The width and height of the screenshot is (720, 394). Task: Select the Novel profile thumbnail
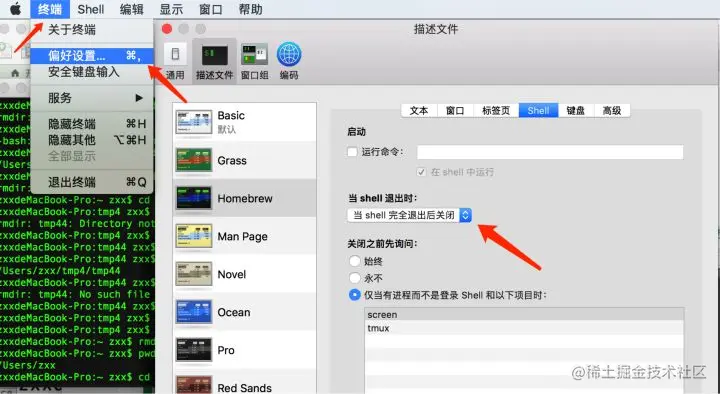pyautogui.click(x=194, y=274)
